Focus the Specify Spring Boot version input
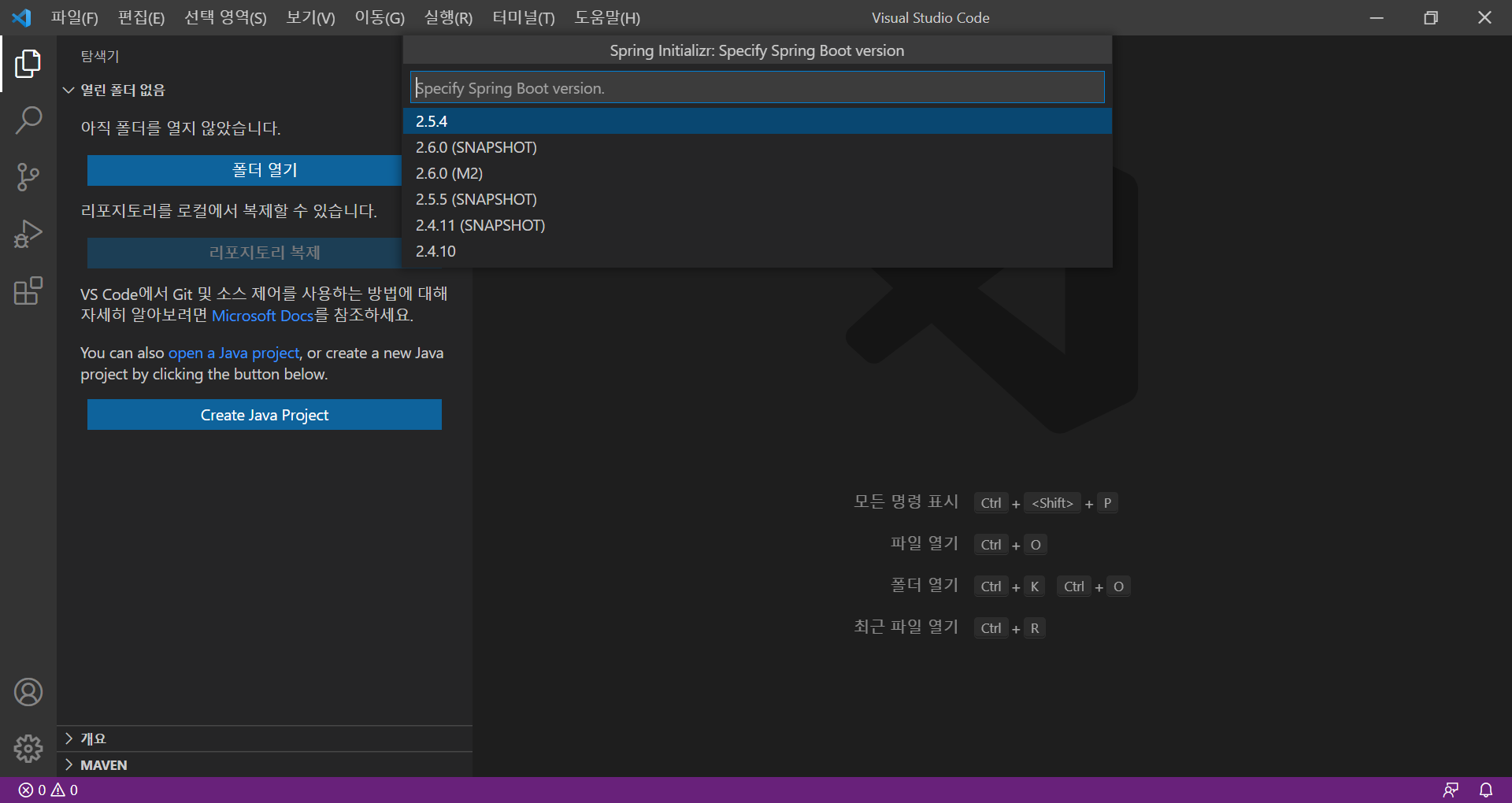This screenshot has height=803, width=1512. (x=758, y=87)
